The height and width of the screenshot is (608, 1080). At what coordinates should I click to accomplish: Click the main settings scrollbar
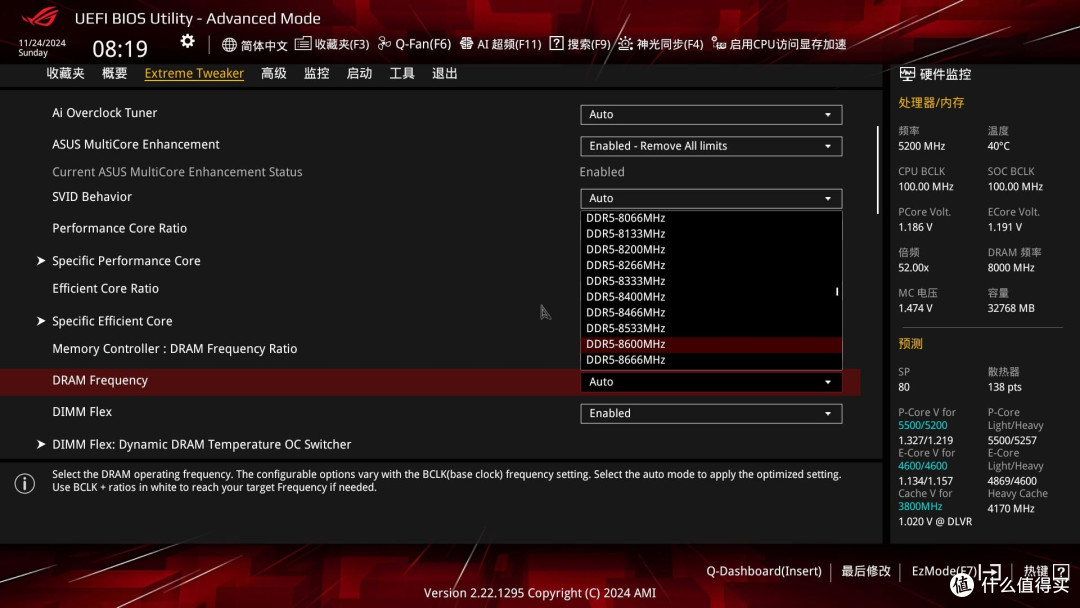(x=878, y=170)
